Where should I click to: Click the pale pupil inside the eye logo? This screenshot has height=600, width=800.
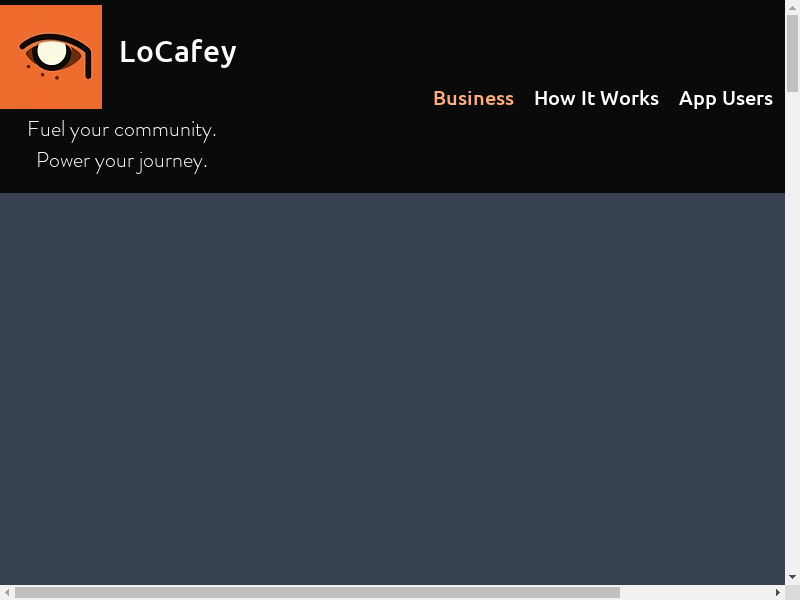(x=51, y=52)
